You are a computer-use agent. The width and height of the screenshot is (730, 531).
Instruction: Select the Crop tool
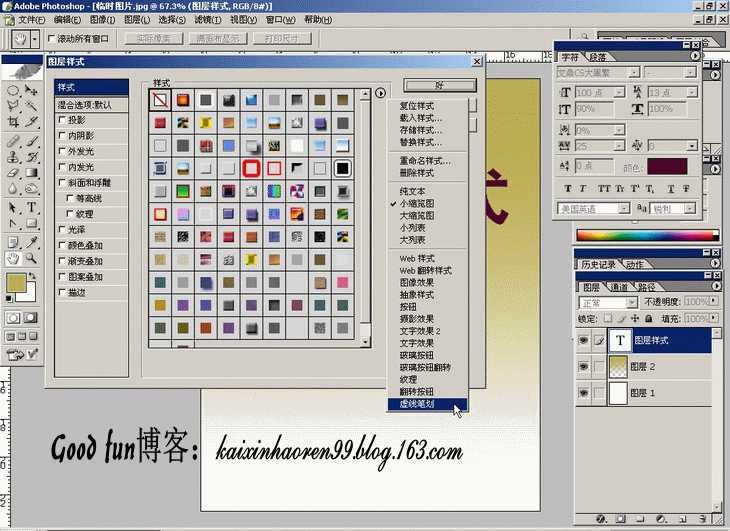click(13, 121)
